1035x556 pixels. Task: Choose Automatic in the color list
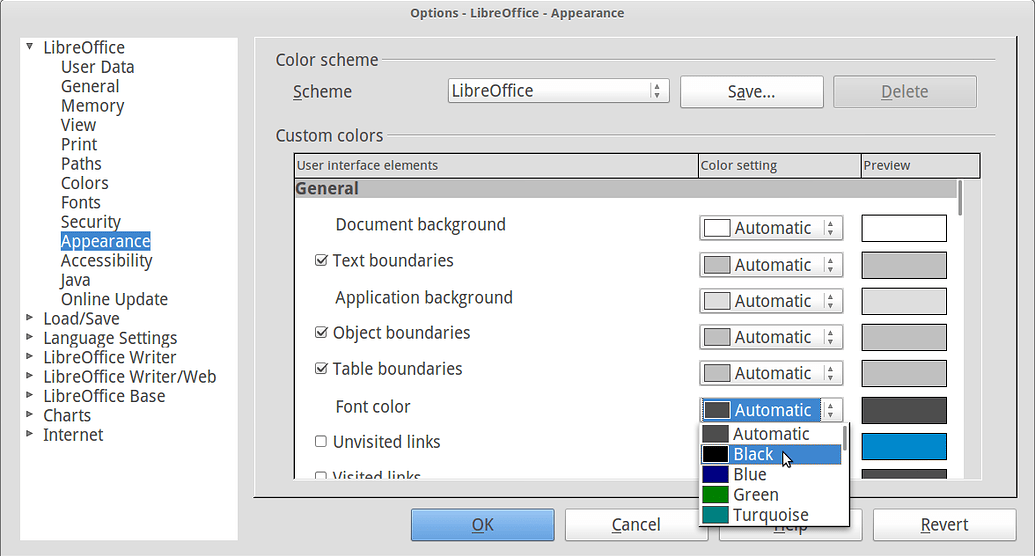click(x=770, y=434)
